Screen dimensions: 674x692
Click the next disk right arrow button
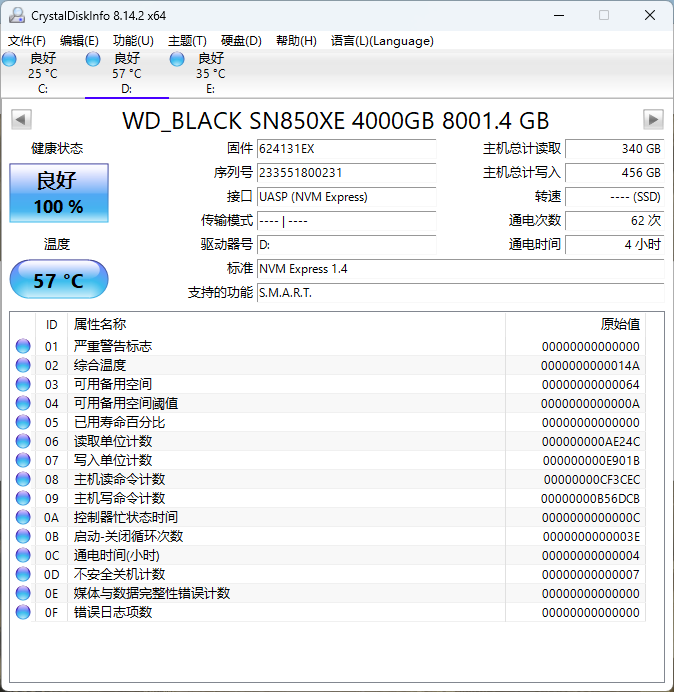pyautogui.click(x=653, y=120)
